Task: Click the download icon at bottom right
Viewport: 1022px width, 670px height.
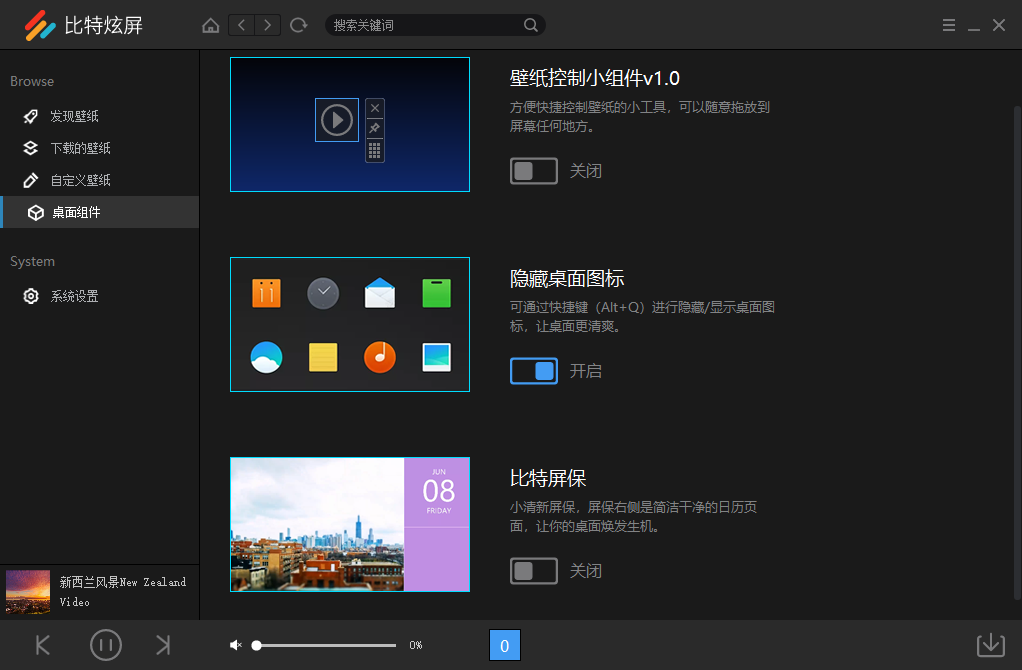Action: coord(991,645)
